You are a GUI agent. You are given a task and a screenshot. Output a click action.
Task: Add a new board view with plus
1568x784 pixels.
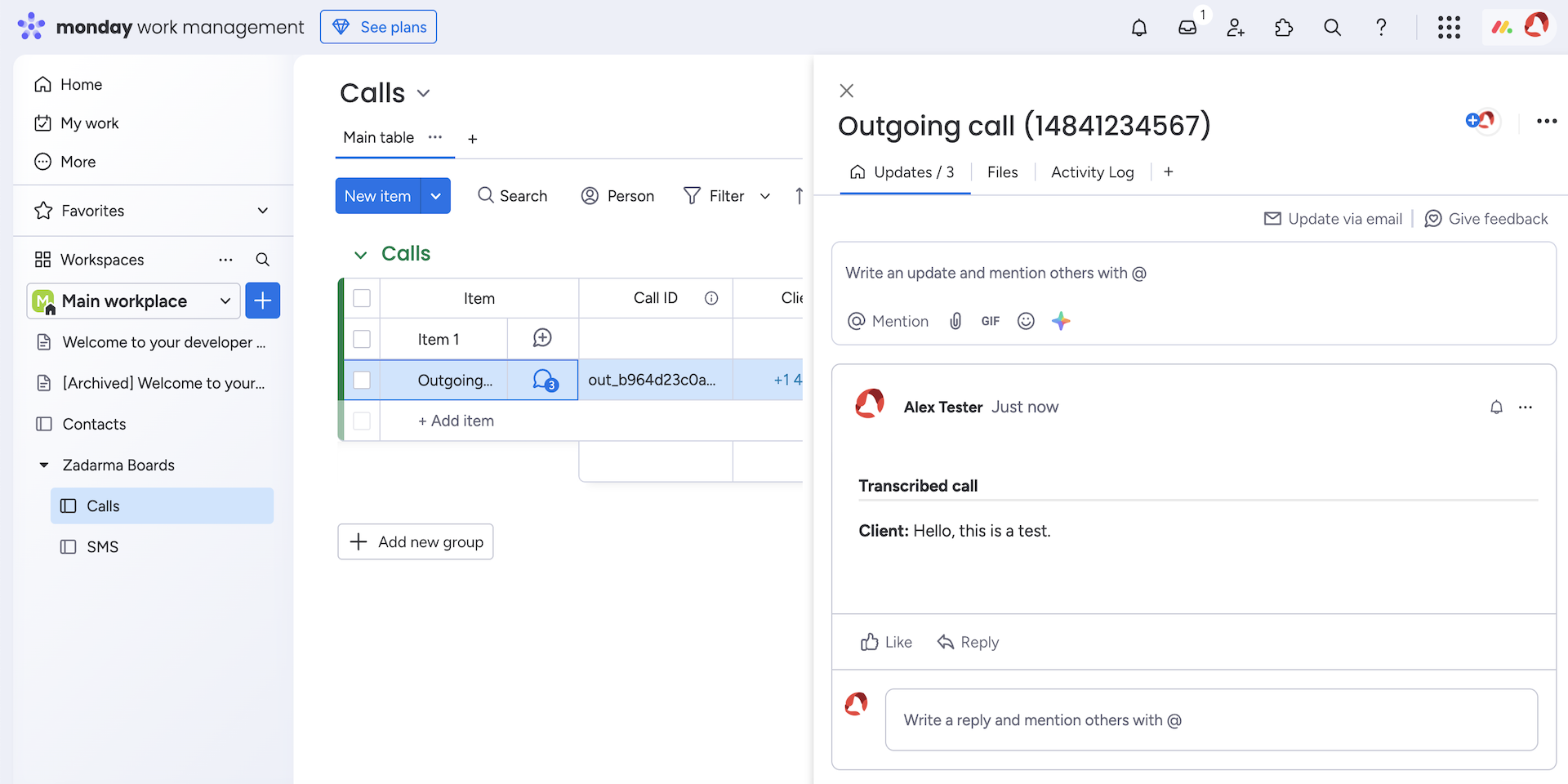pyautogui.click(x=472, y=139)
